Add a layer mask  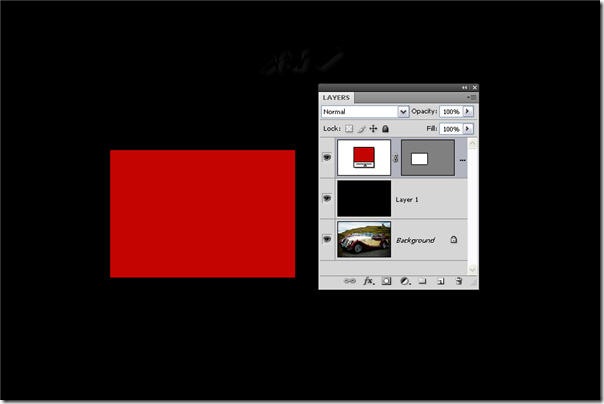pyautogui.click(x=386, y=281)
